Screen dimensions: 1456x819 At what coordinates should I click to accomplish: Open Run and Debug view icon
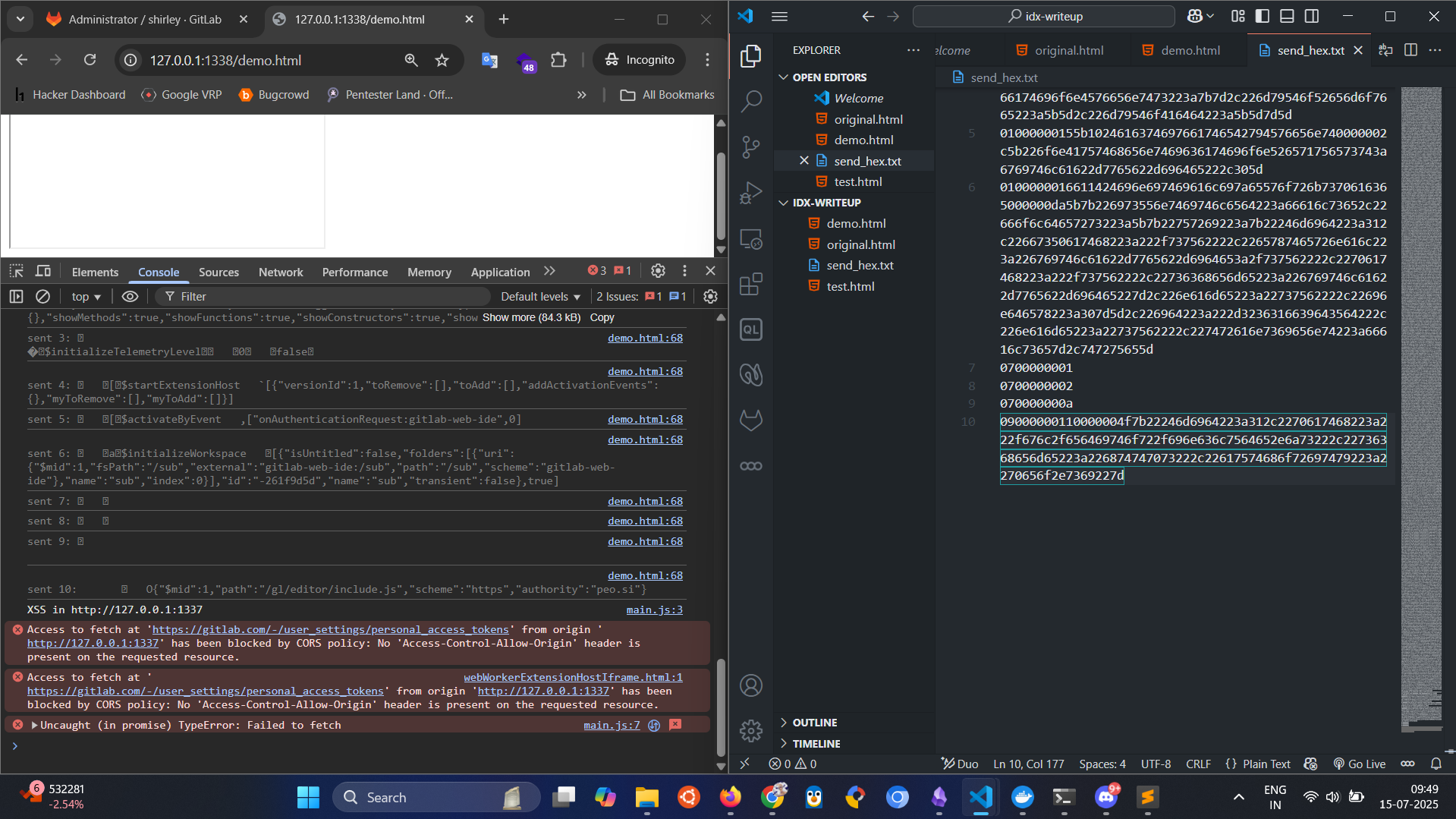point(750,193)
